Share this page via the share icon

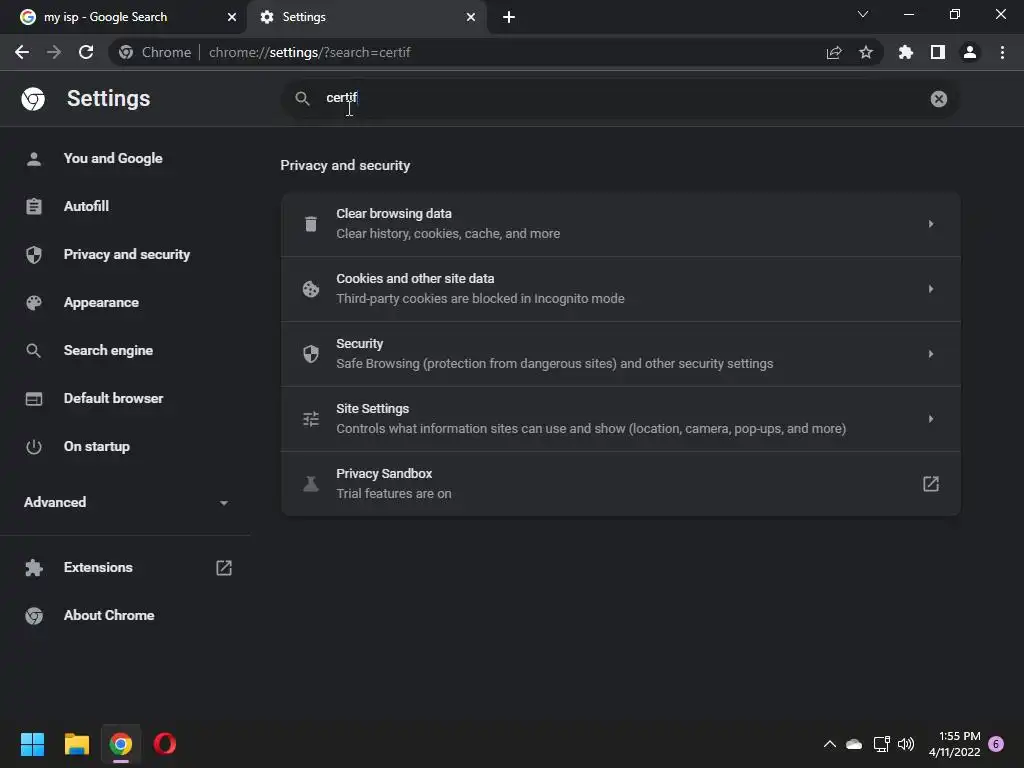[834, 52]
